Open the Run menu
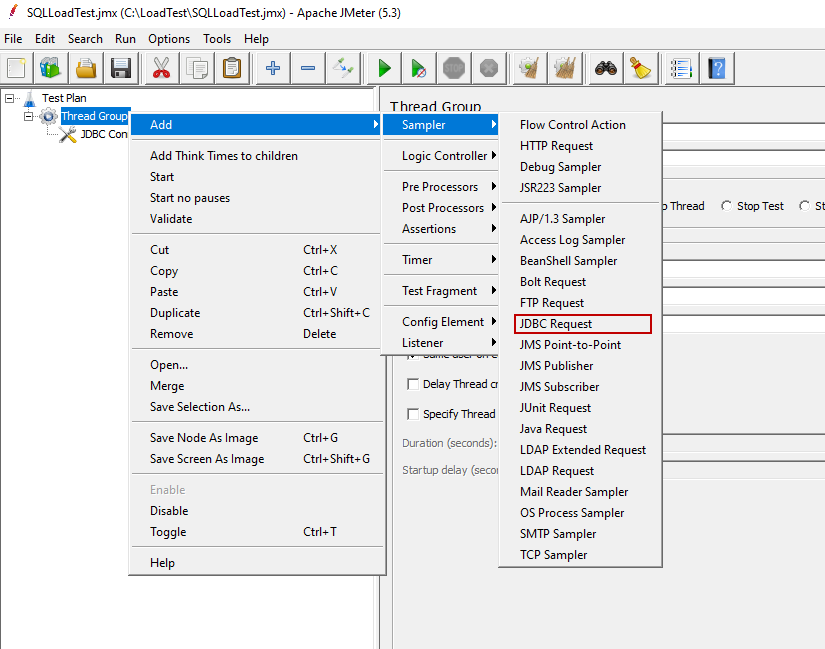 point(125,39)
